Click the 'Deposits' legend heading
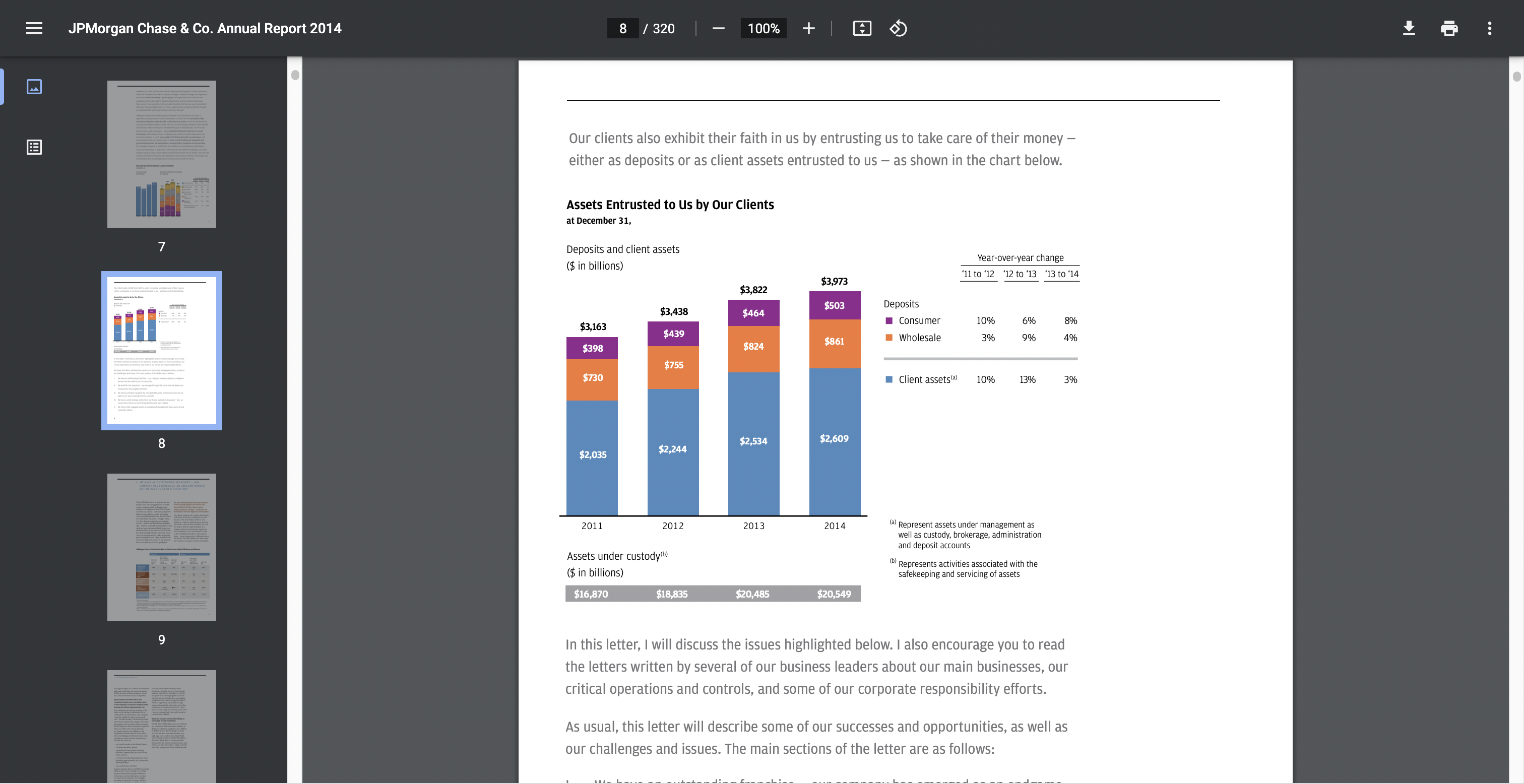 click(901, 304)
